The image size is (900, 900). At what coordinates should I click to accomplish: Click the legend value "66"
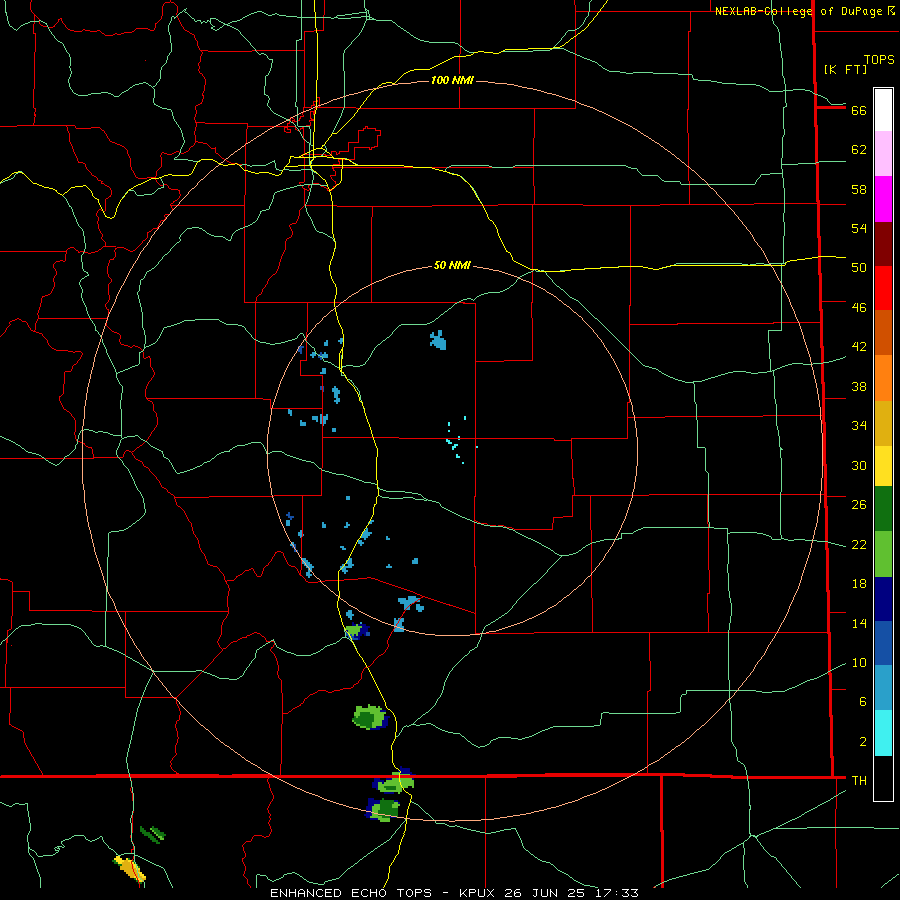point(859,110)
